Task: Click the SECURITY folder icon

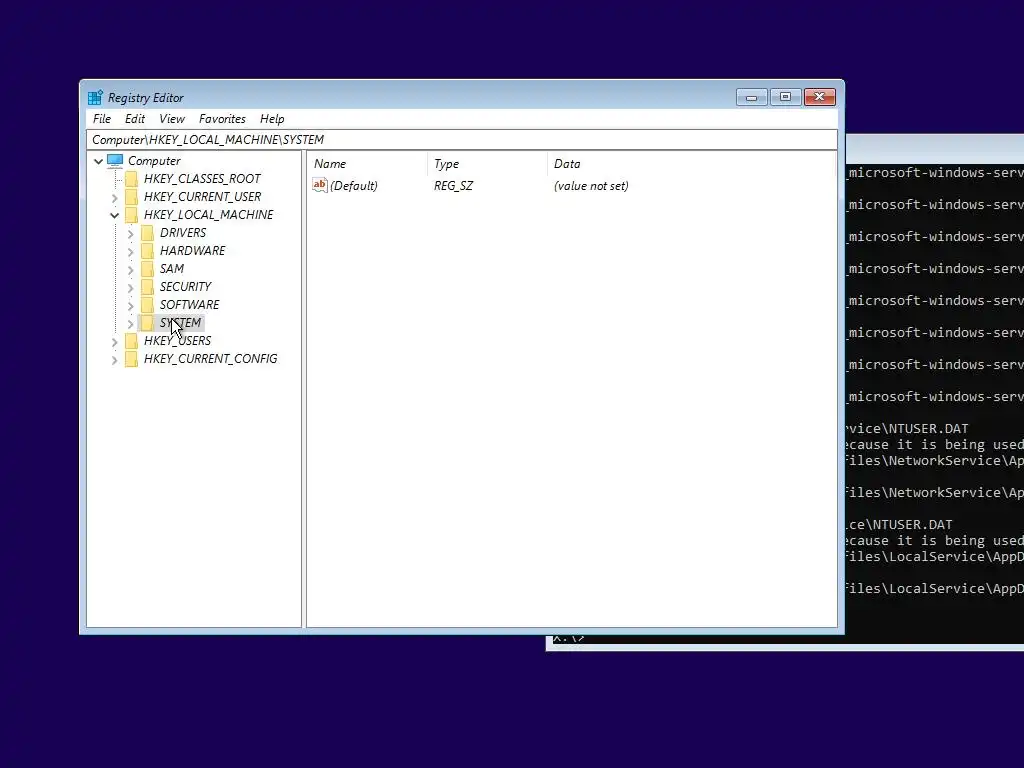Action: click(x=148, y=287)
